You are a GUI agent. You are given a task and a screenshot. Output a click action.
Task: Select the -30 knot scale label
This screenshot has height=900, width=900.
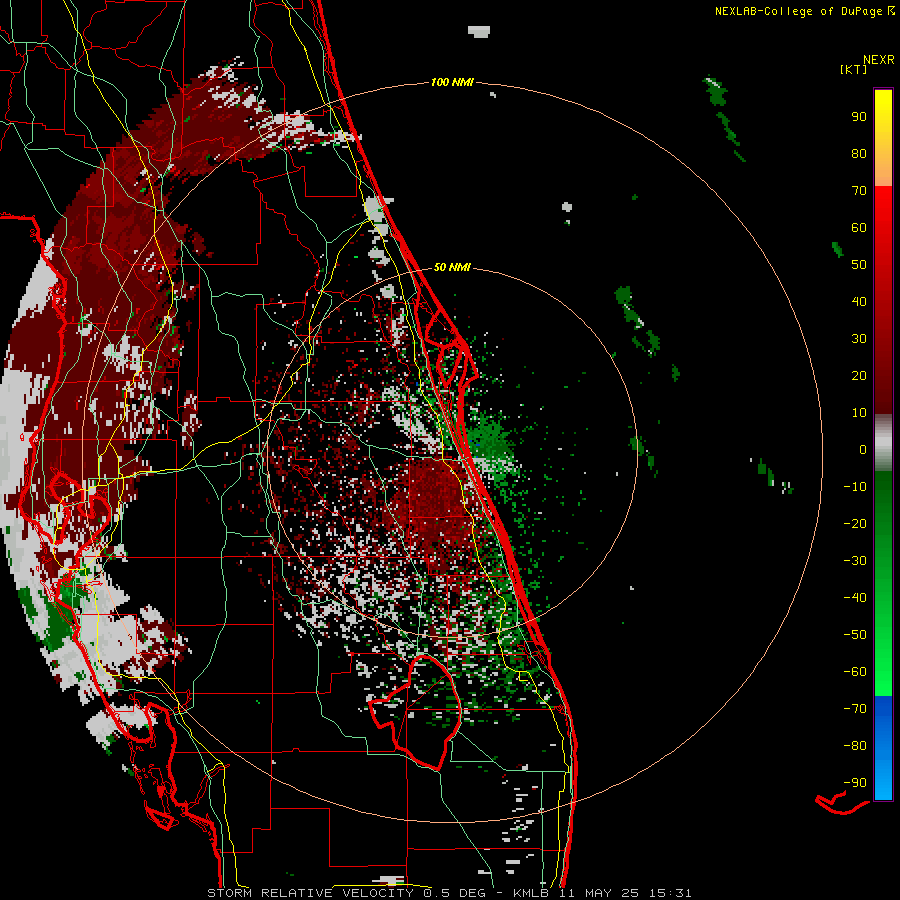pyautogui.click(x=855, y=561)
